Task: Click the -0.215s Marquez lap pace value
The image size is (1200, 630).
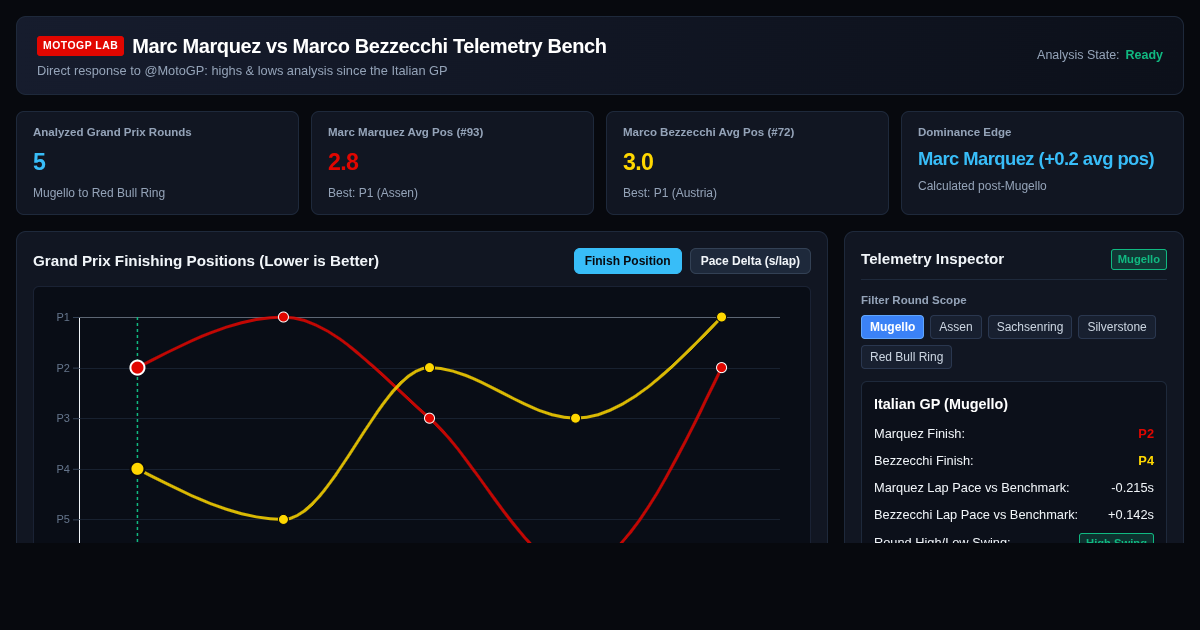Action: point(1132,488)
